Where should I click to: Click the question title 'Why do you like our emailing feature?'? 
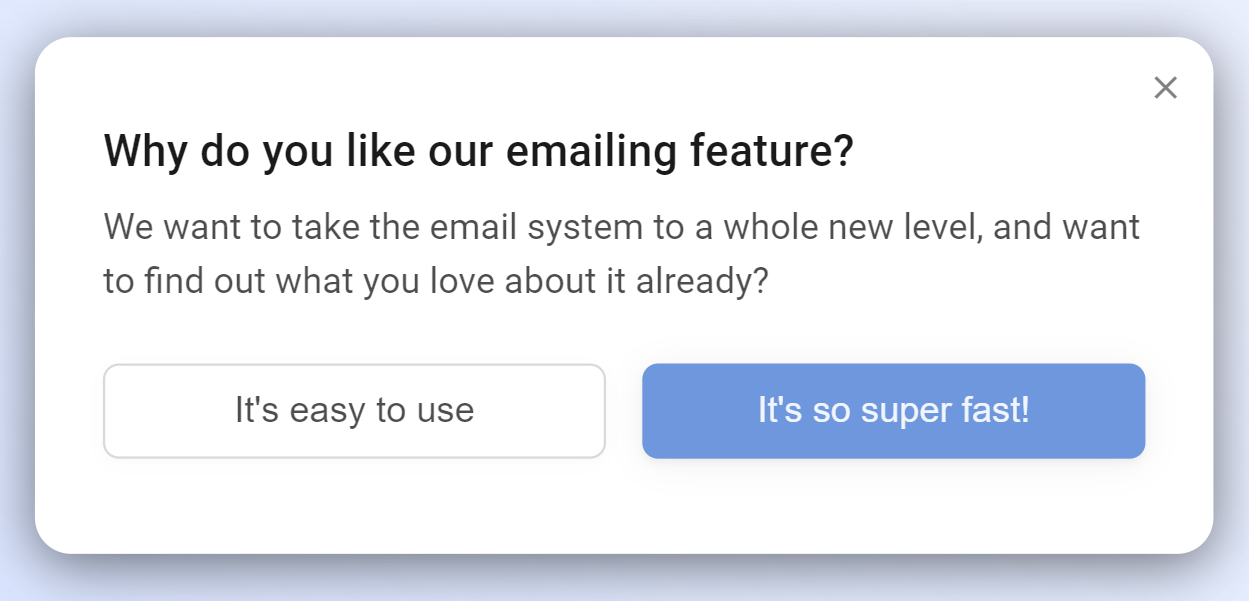478,151
